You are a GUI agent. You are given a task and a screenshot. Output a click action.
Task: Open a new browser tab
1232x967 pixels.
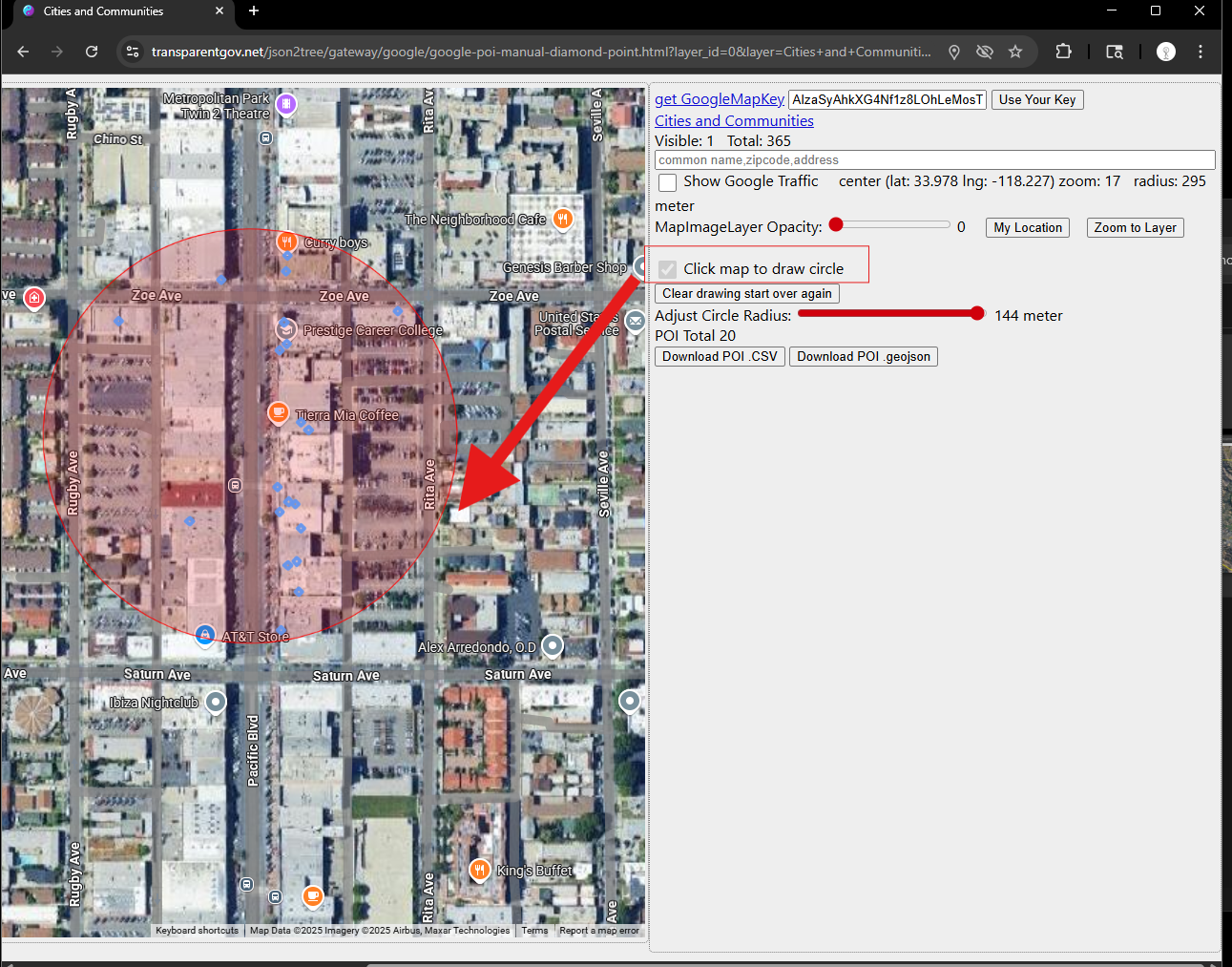click(x=254, y=11)
